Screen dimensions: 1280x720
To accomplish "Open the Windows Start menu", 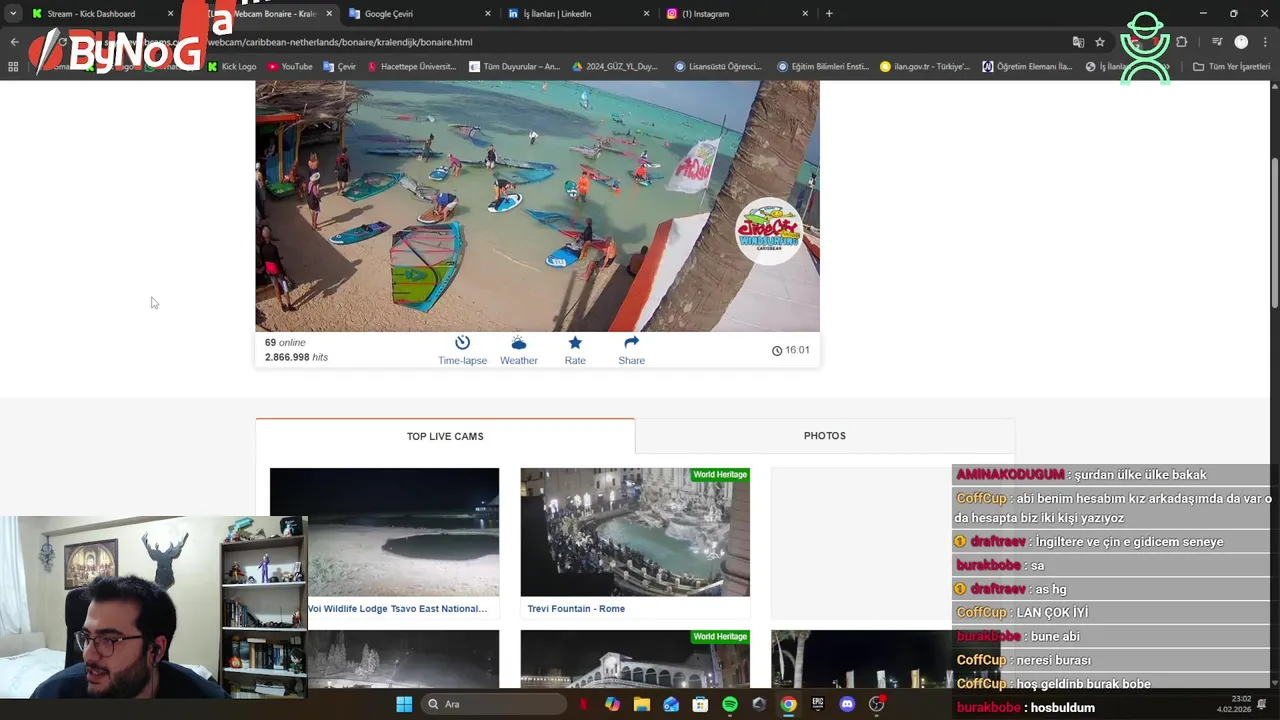I will [404, 704].
